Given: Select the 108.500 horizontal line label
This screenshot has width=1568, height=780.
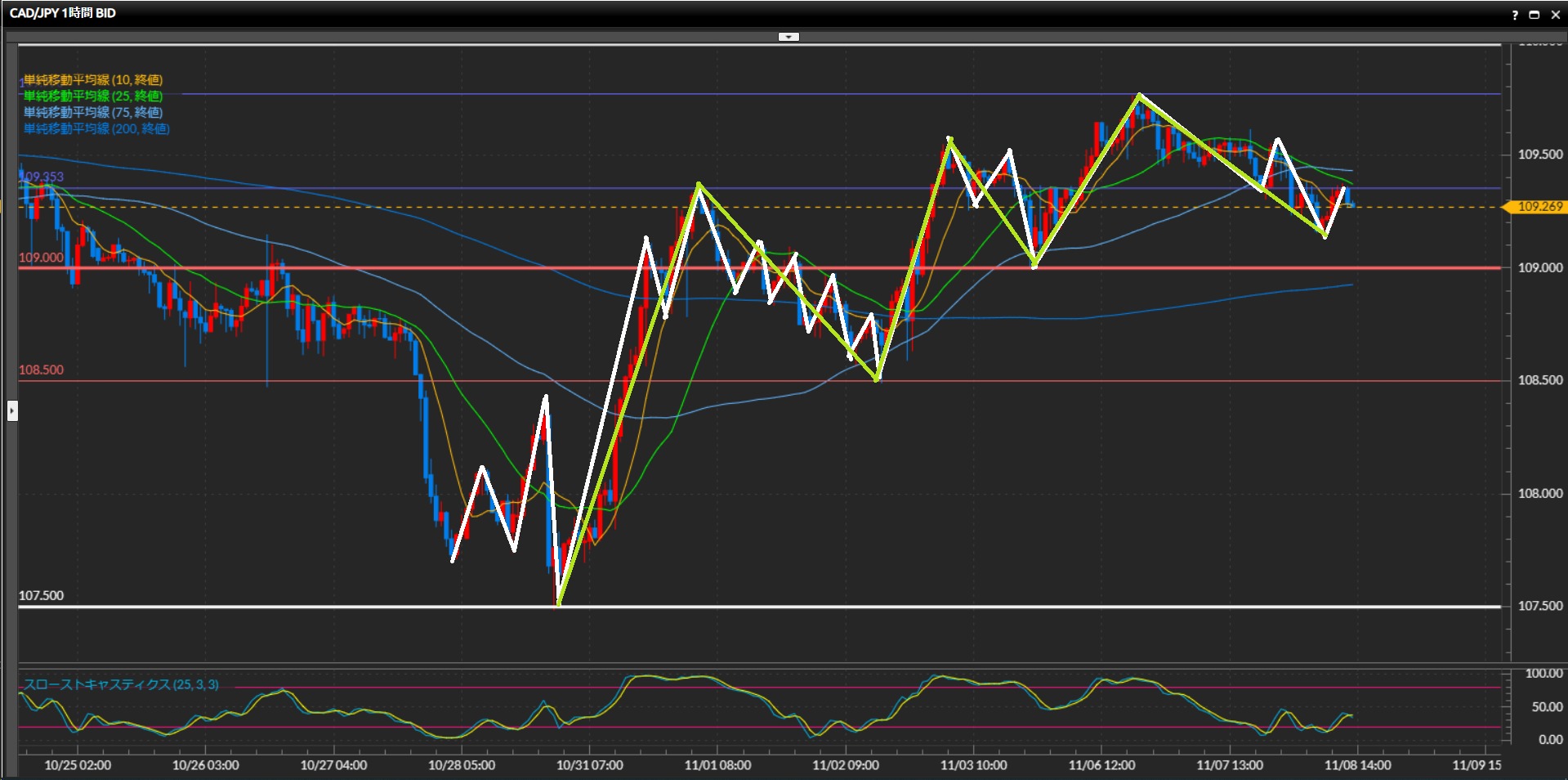Looking at the screenshot, I should [41, 370].
